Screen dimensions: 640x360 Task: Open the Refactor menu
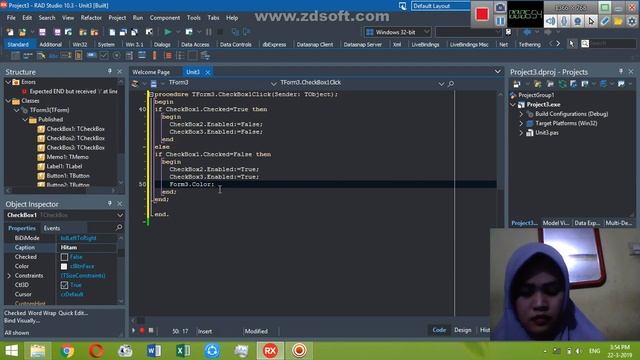91,18
